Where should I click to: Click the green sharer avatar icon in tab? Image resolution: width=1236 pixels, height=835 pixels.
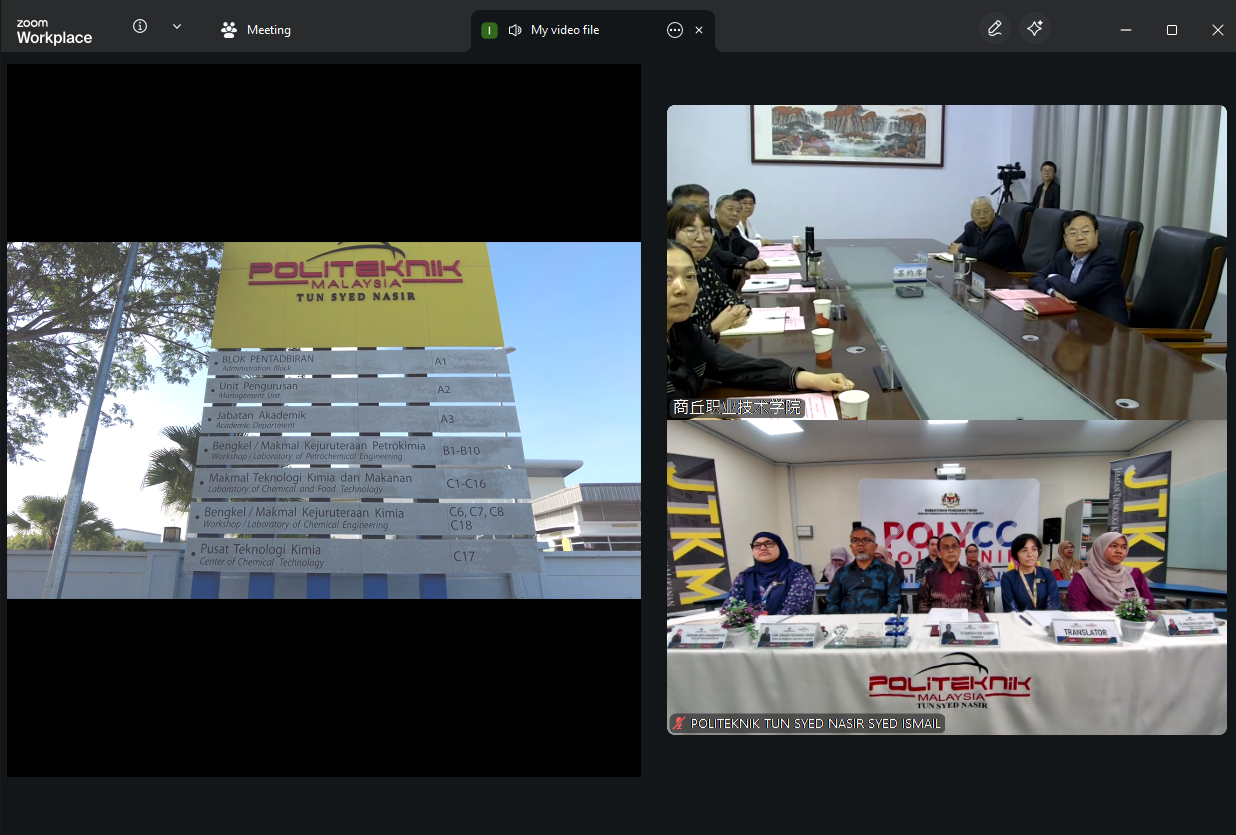(489, 30)
